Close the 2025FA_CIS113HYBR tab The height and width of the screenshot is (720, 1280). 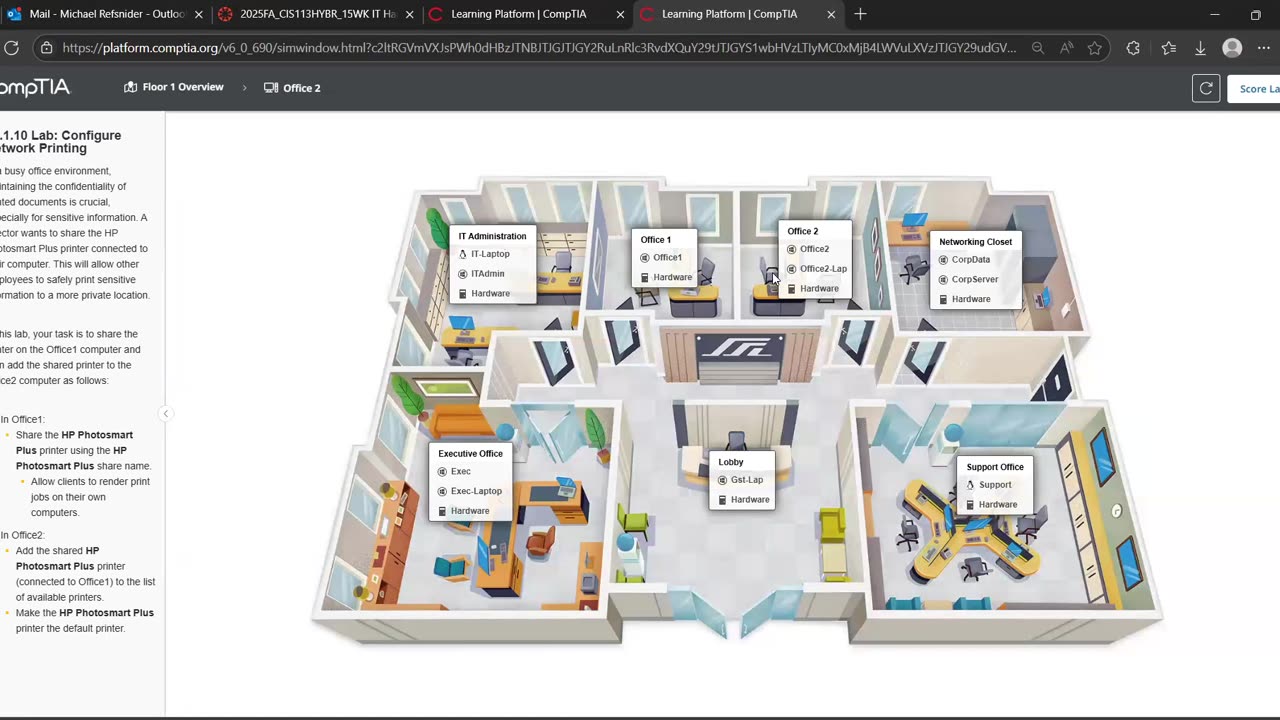click(409, 14)
